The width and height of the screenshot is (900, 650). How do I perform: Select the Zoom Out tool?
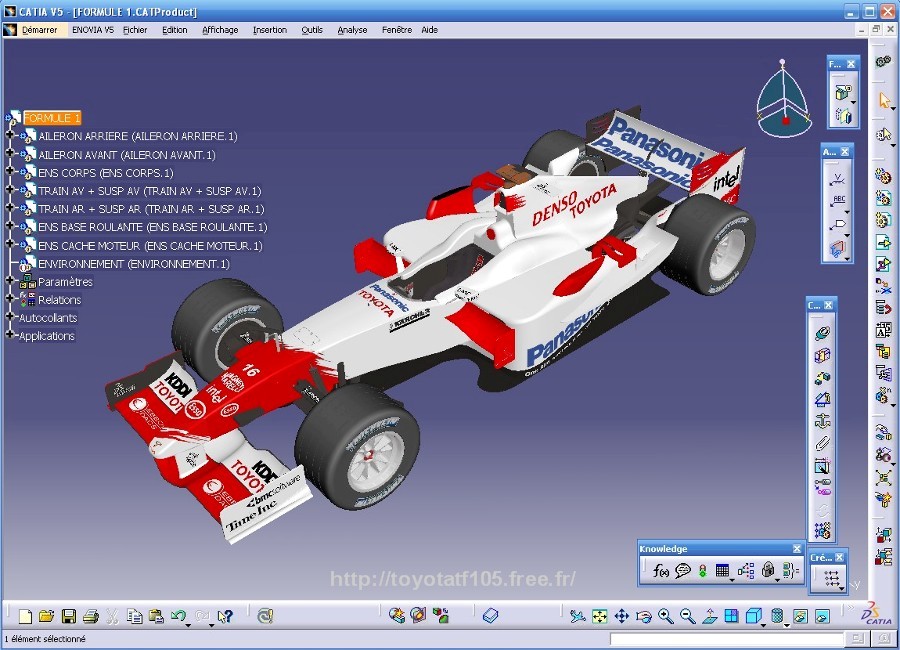[687, 616]
